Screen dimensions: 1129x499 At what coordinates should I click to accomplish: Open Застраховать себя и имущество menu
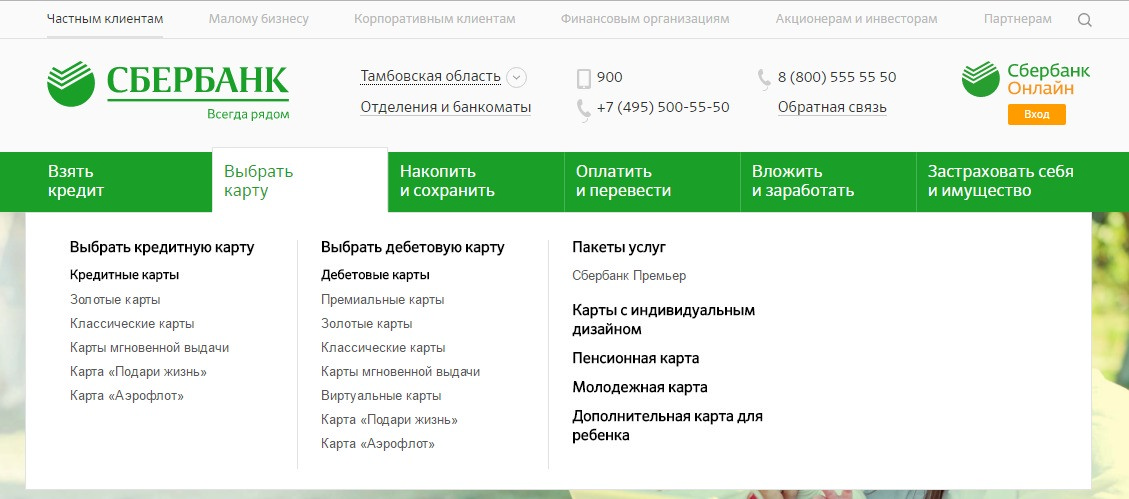pyautogui.click(x=1022, y=181)
